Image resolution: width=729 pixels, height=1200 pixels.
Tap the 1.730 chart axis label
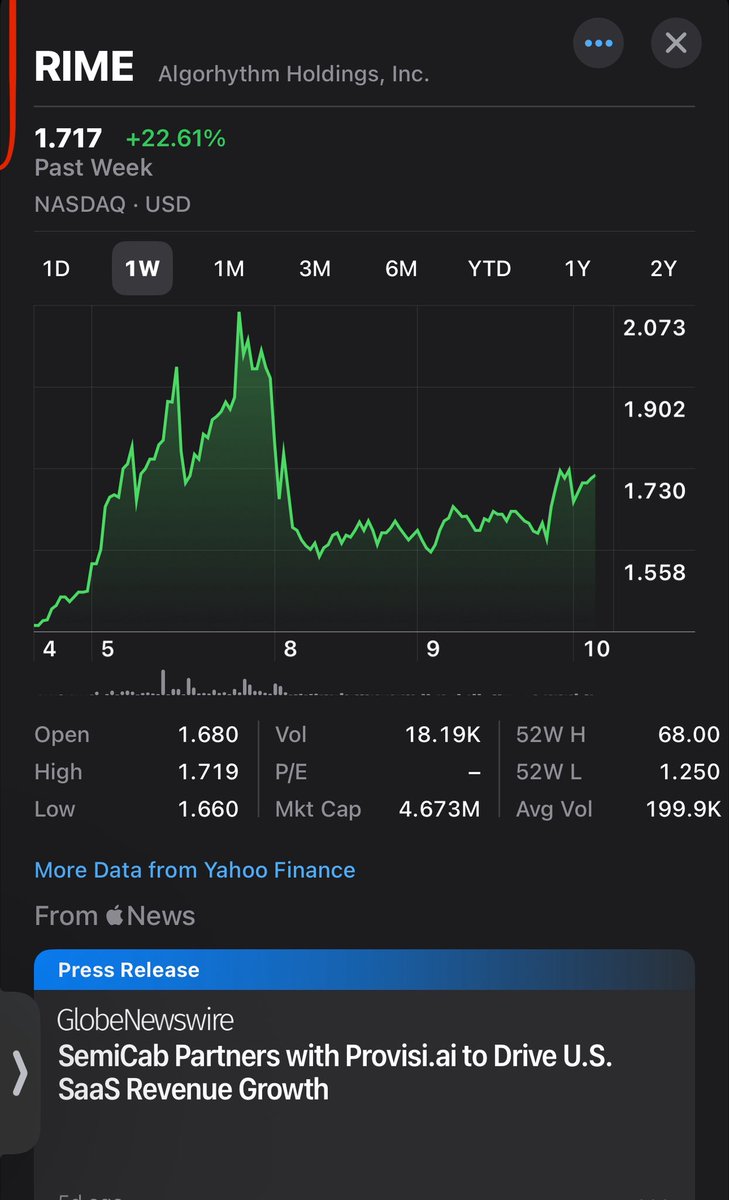click(654, 490)
